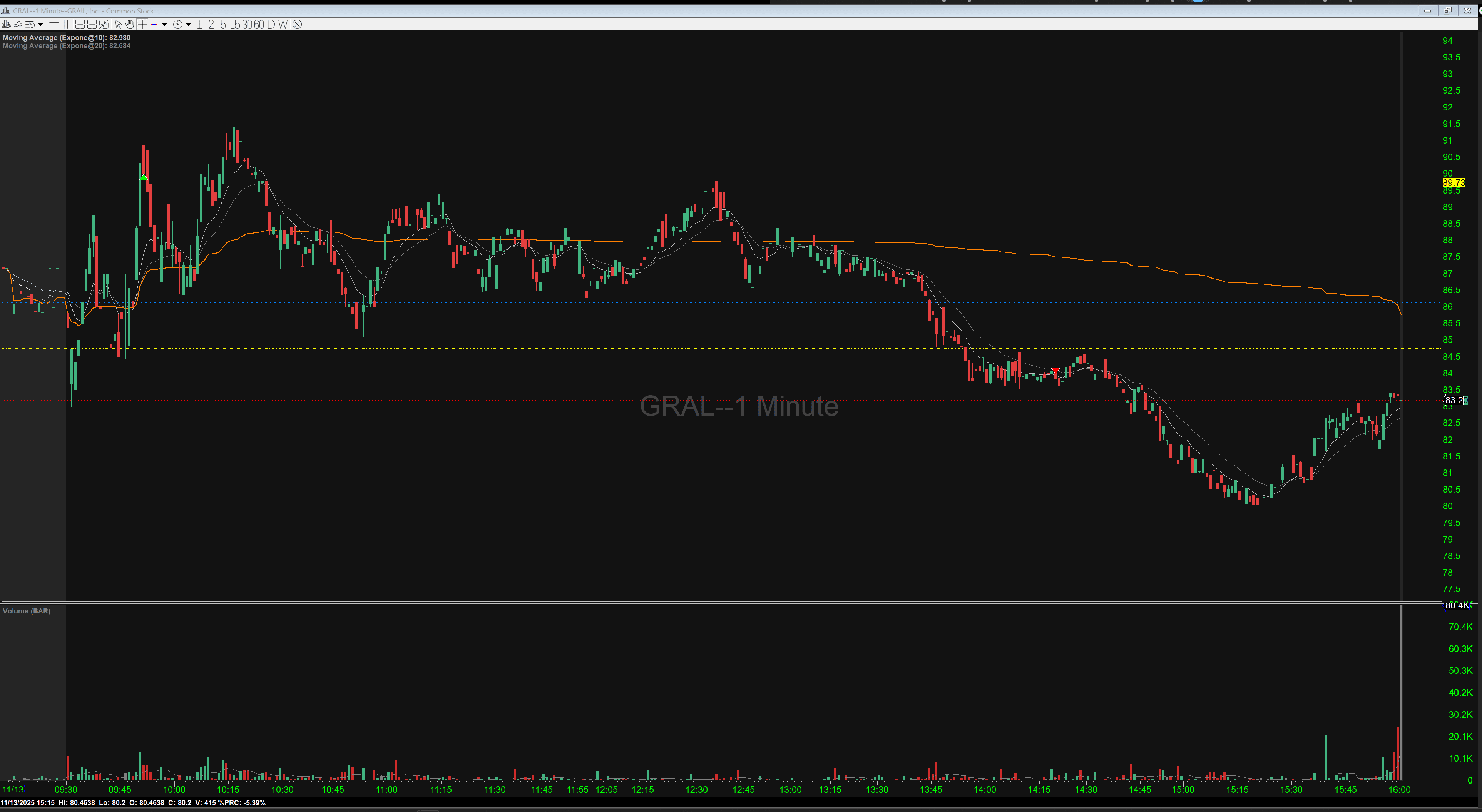
Task: Click the yellow 89.73 price marker
Action: point(1453,183)
